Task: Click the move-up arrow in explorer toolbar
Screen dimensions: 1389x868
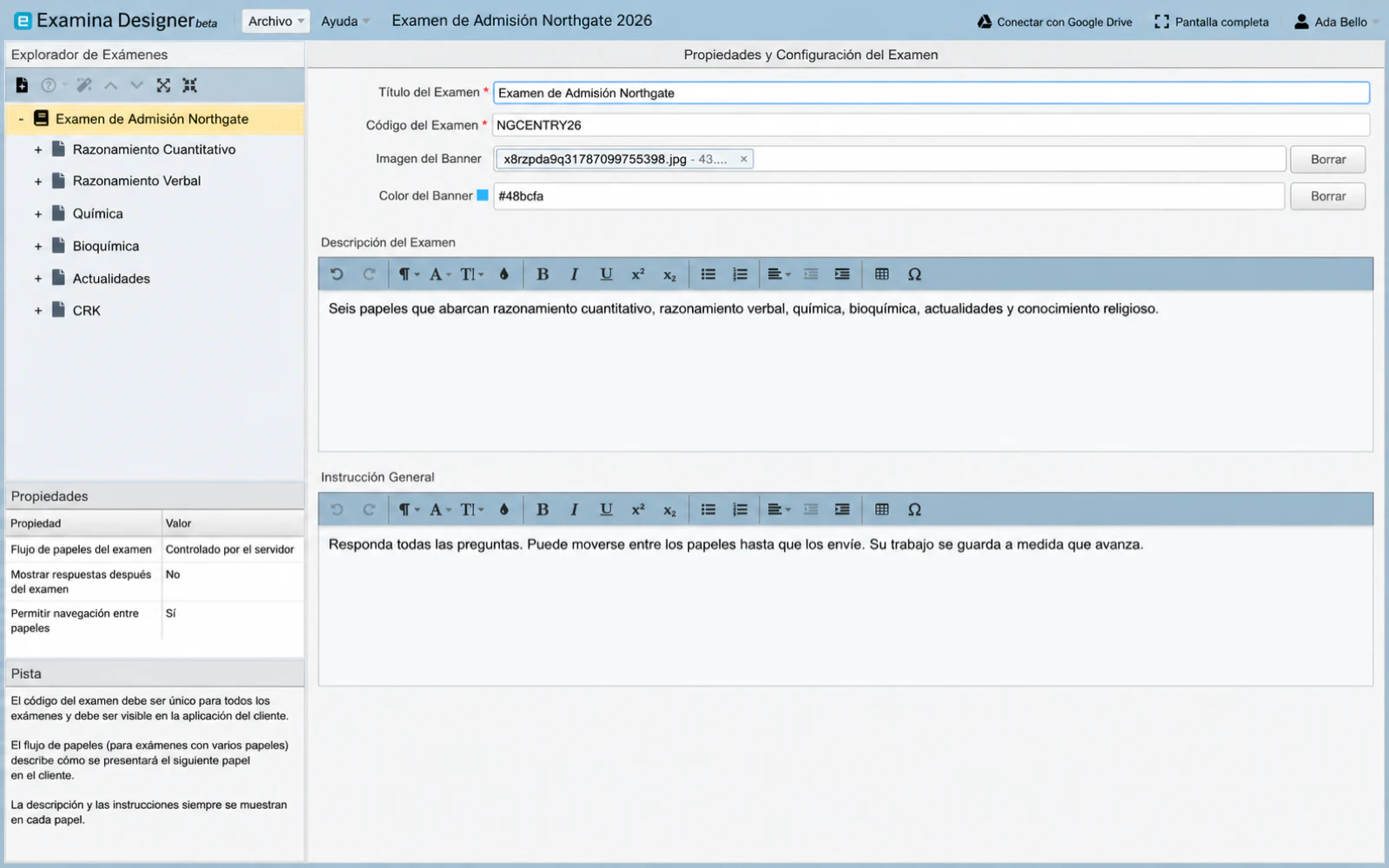Action: tap(110, 85)
